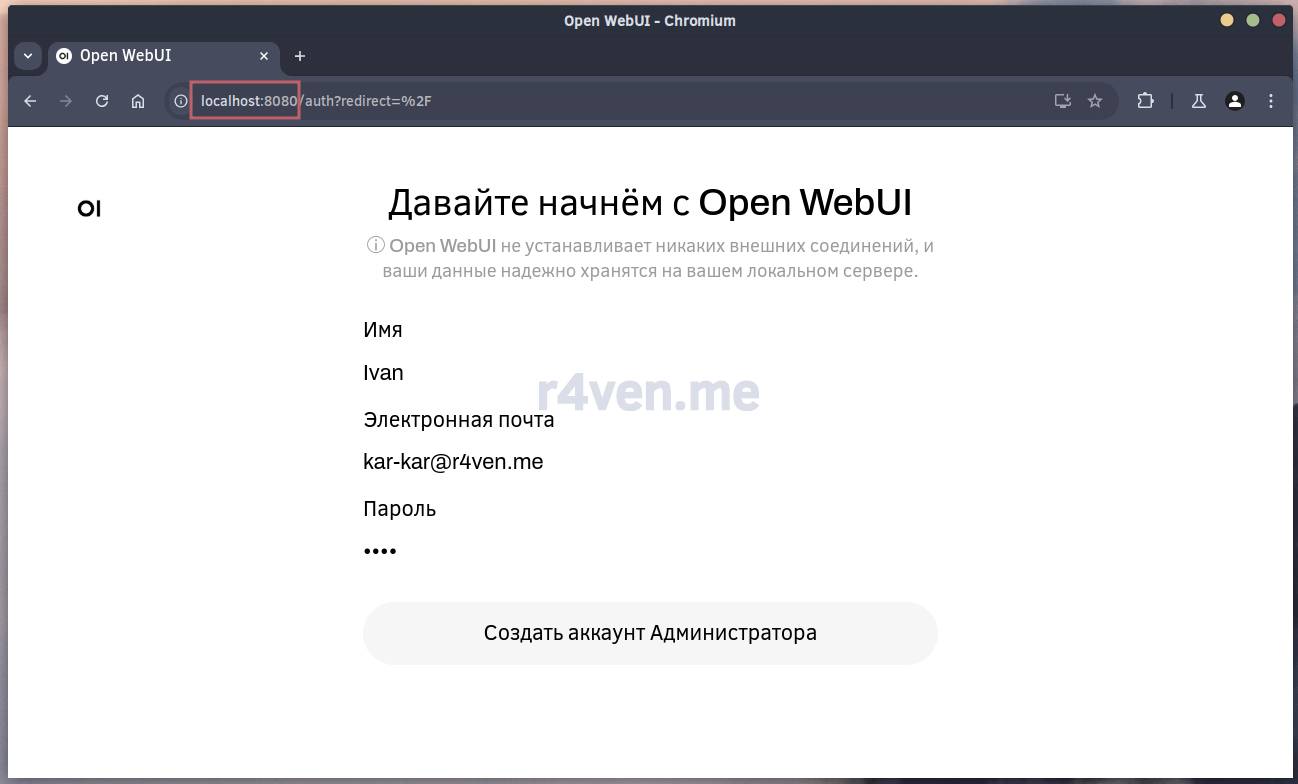Image resolution: width=1298 pixels, height=784 pixels.
Task: Open the Chromium three-dot menu
Action: click(1271, 101)
